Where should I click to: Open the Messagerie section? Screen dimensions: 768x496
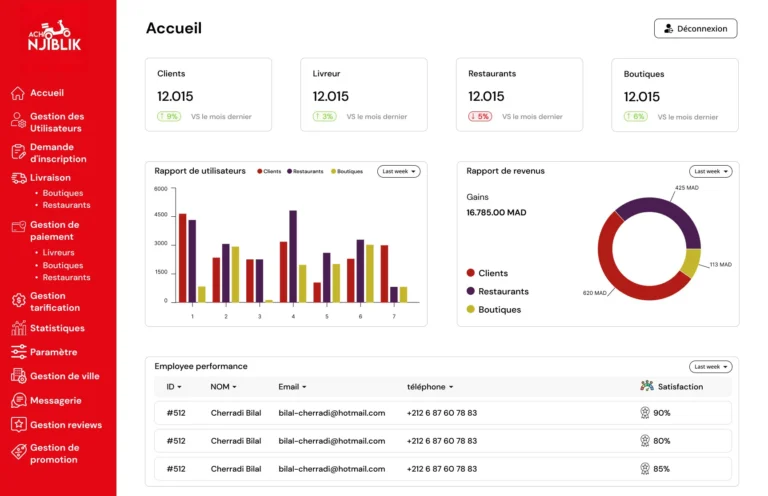coord(56,401)
